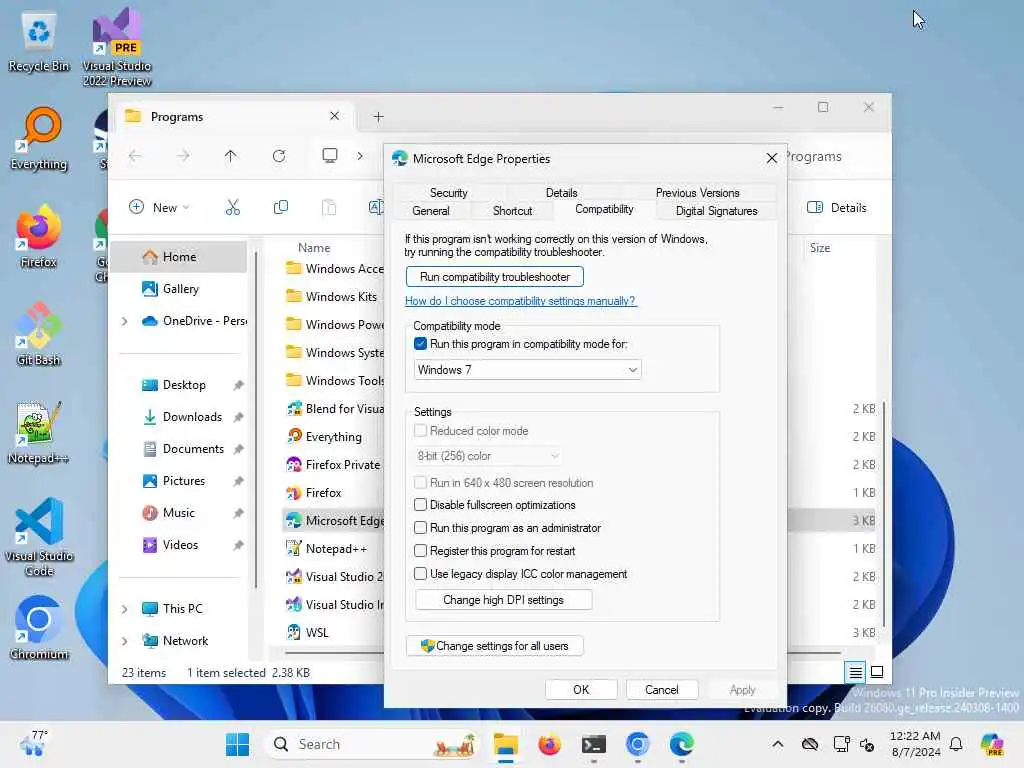1024x768 pixels.
Task: Sort by the Name column header
Action: click(314, 248)
